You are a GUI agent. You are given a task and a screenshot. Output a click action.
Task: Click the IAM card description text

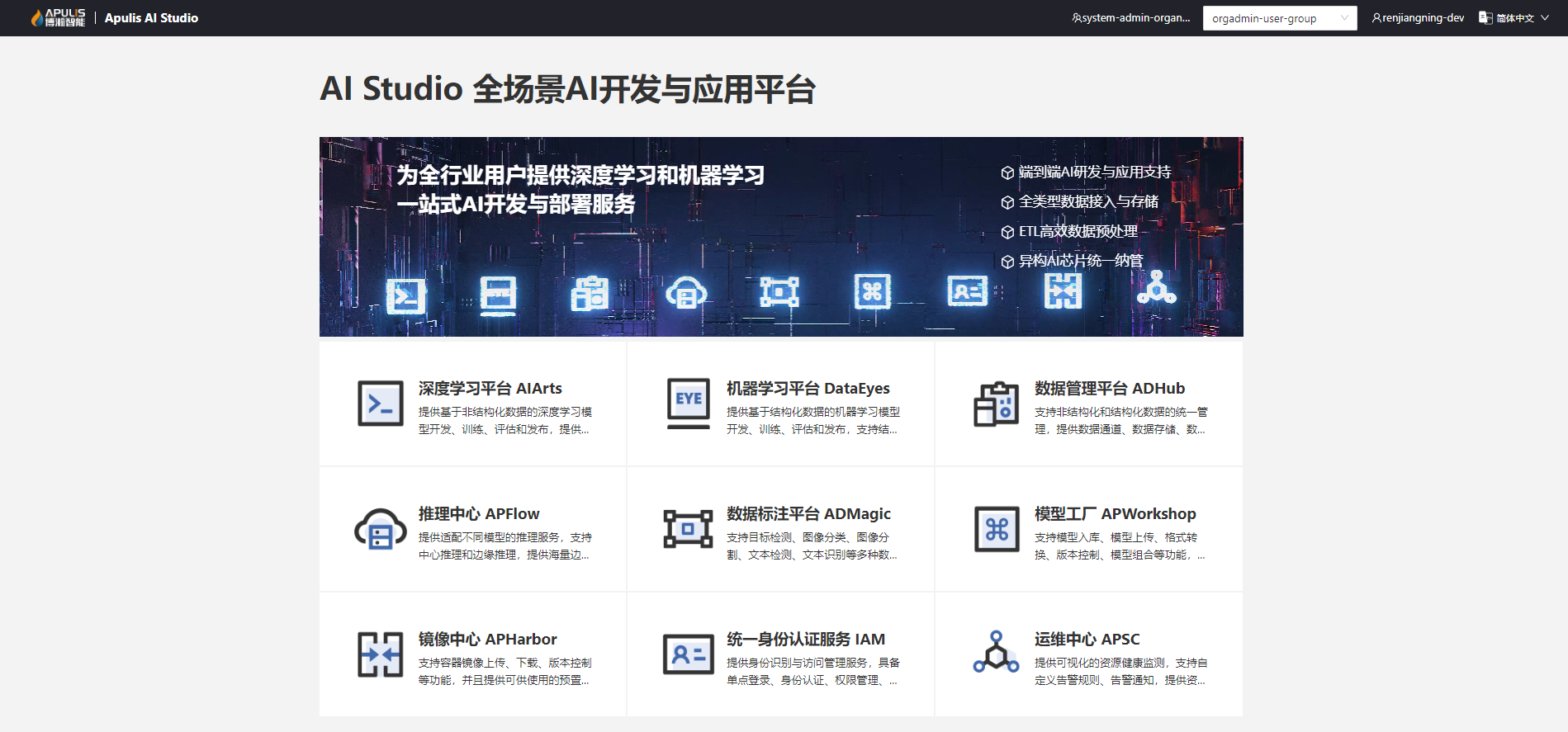(x=812, y=671)
